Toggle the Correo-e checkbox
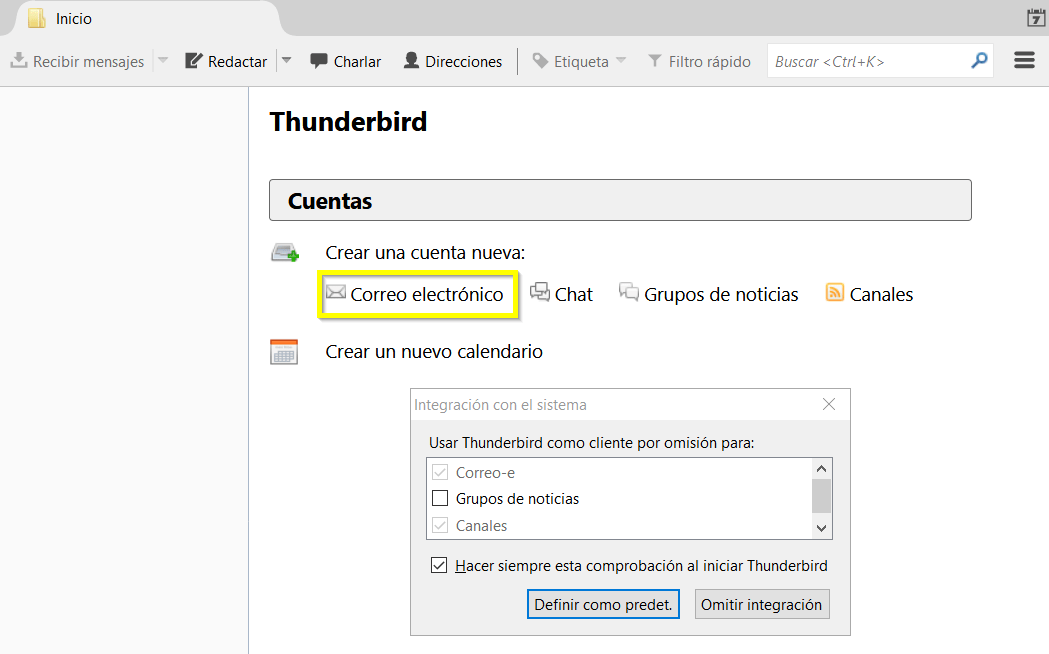This screenshot has width=1049, height=654. 440,472
